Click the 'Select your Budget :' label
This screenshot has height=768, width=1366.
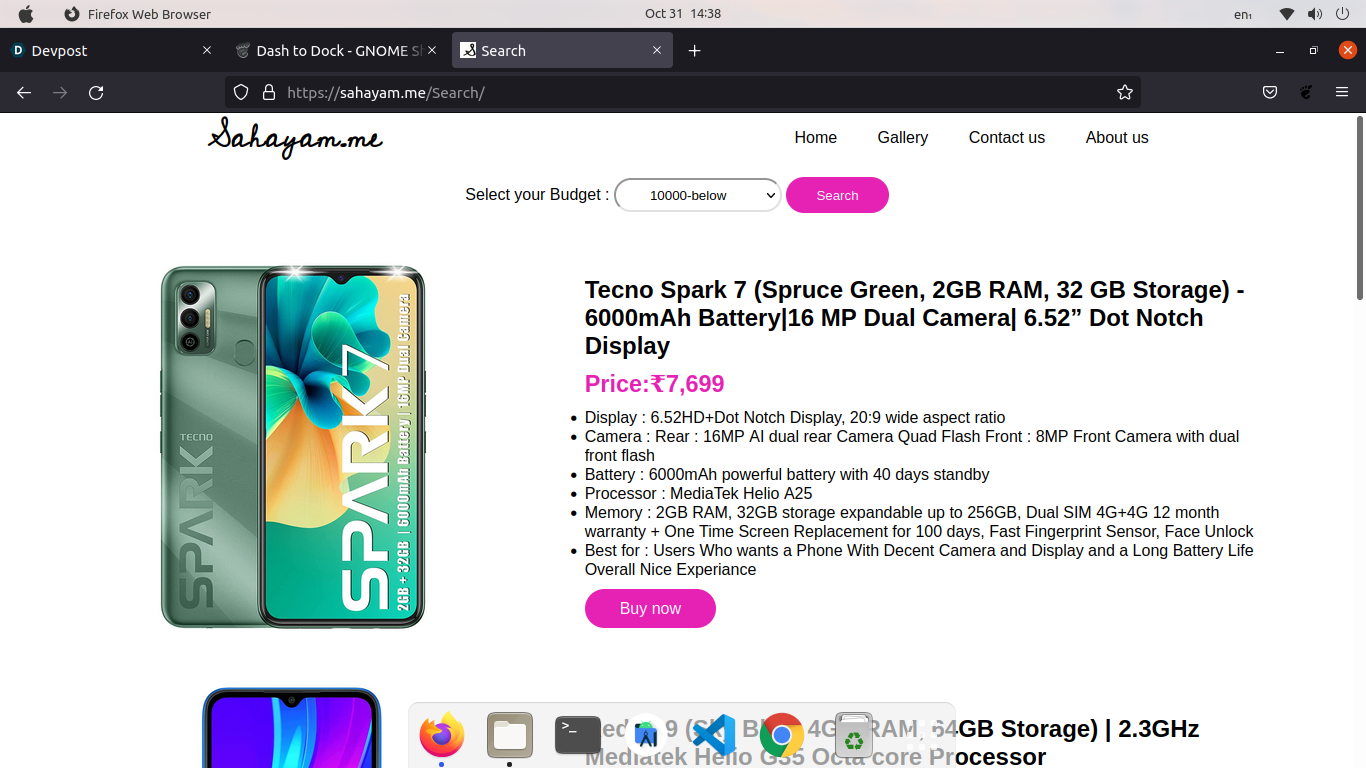coord(537,194)
